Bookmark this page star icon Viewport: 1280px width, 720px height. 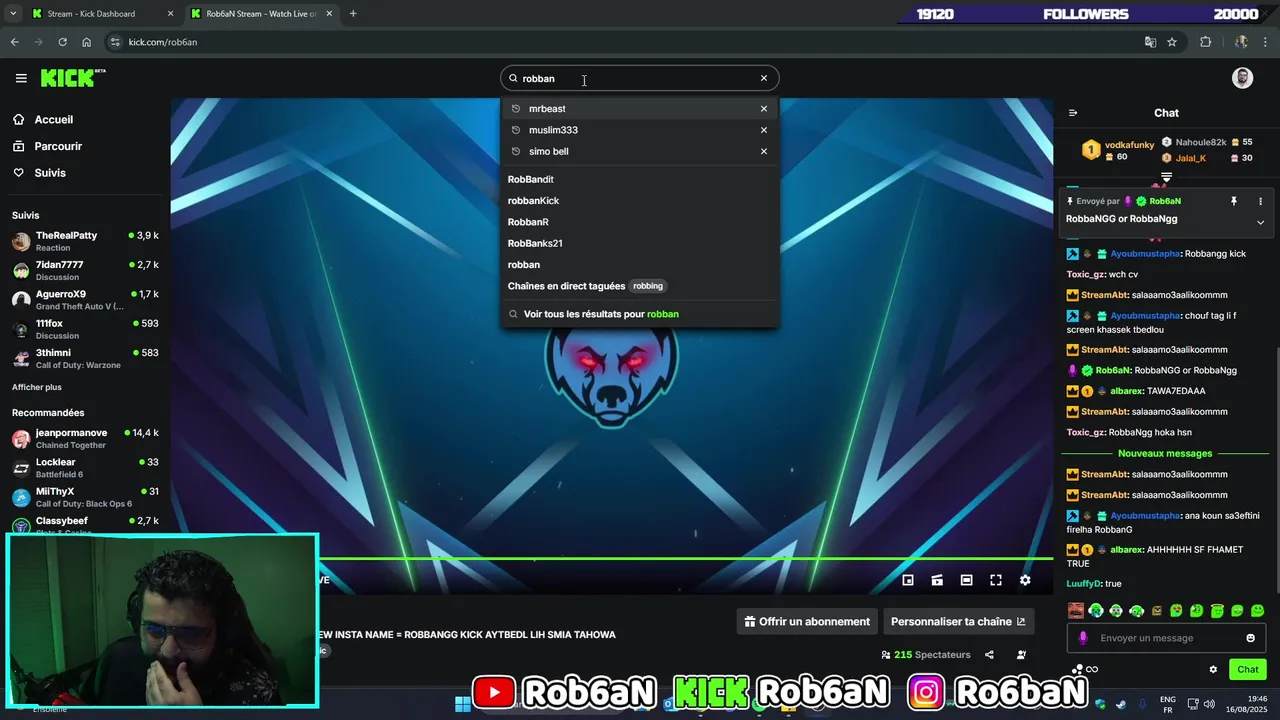pos(1172,42)
